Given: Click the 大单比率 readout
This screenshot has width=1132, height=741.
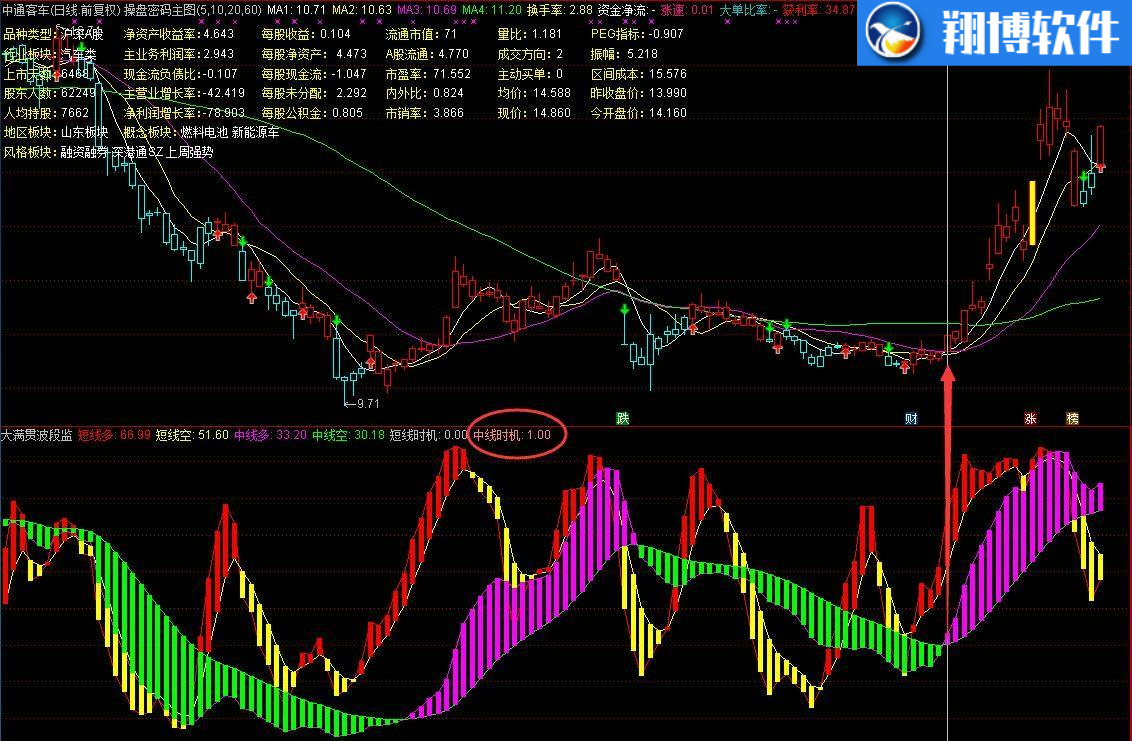Looking at the screenshot, I should point(749,10).
